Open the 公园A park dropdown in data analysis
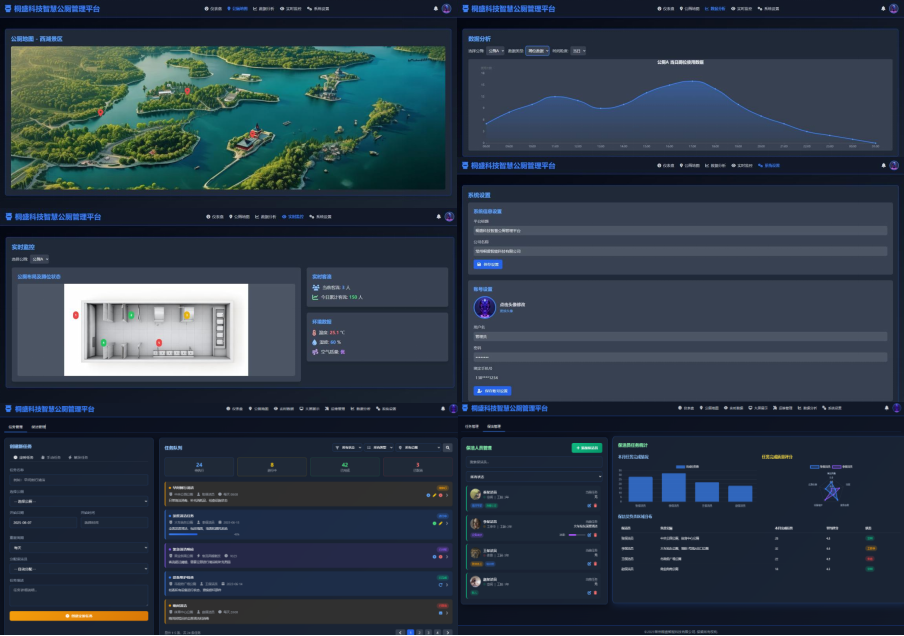Screen dimensions: 904x636 point(495,51)
